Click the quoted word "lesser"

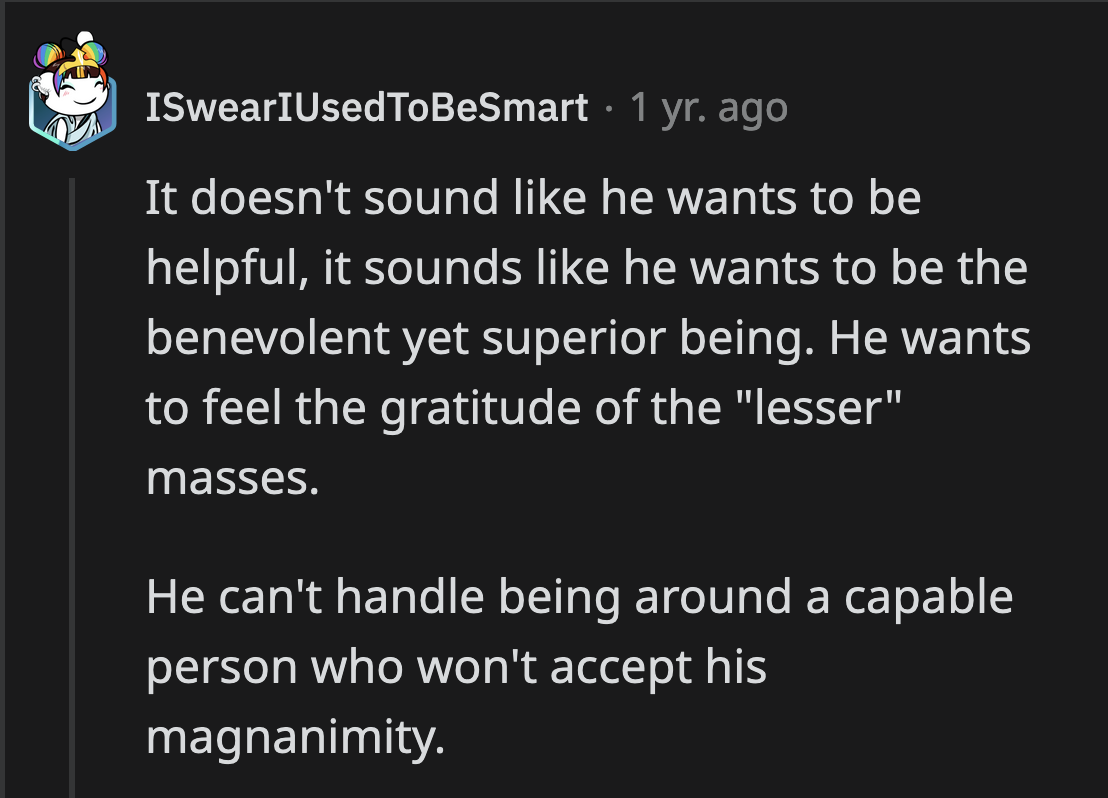[x=813, y=410]
